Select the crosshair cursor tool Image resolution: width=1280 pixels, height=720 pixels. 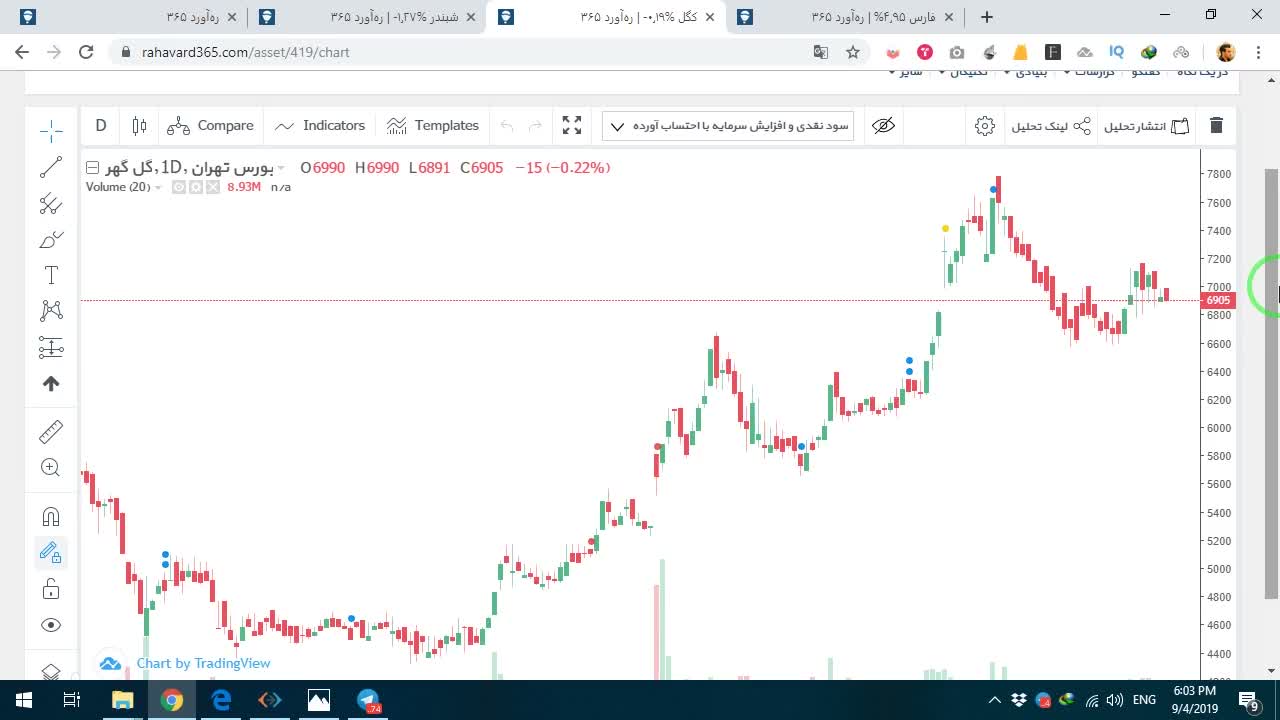51,130
